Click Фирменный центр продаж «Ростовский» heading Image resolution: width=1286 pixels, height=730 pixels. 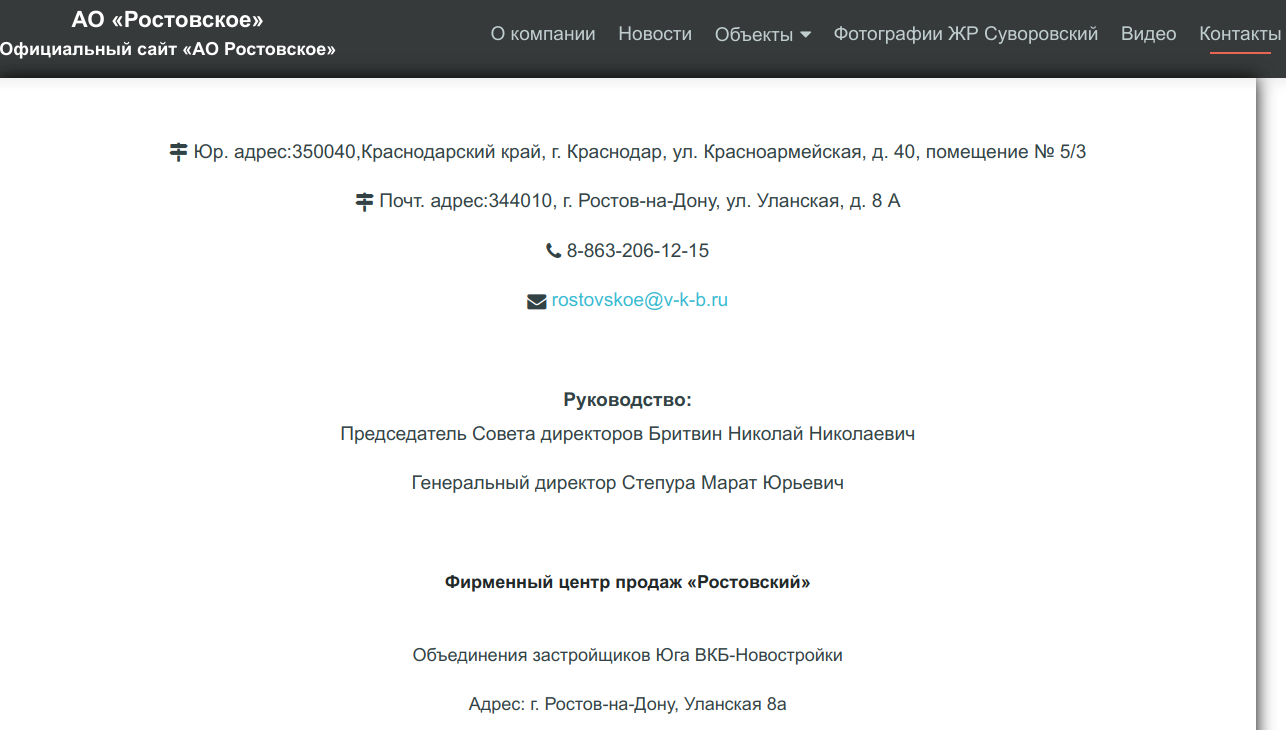click(x=628, y=582)
